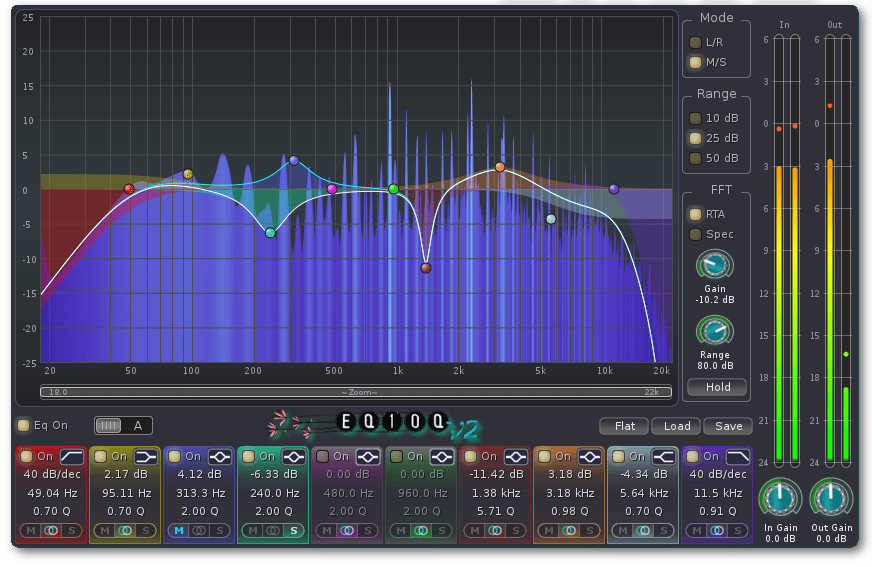Screen dimensions: 872x567
Task: Turn off the red 49.04 Hz band
Action: click(26, 456)
